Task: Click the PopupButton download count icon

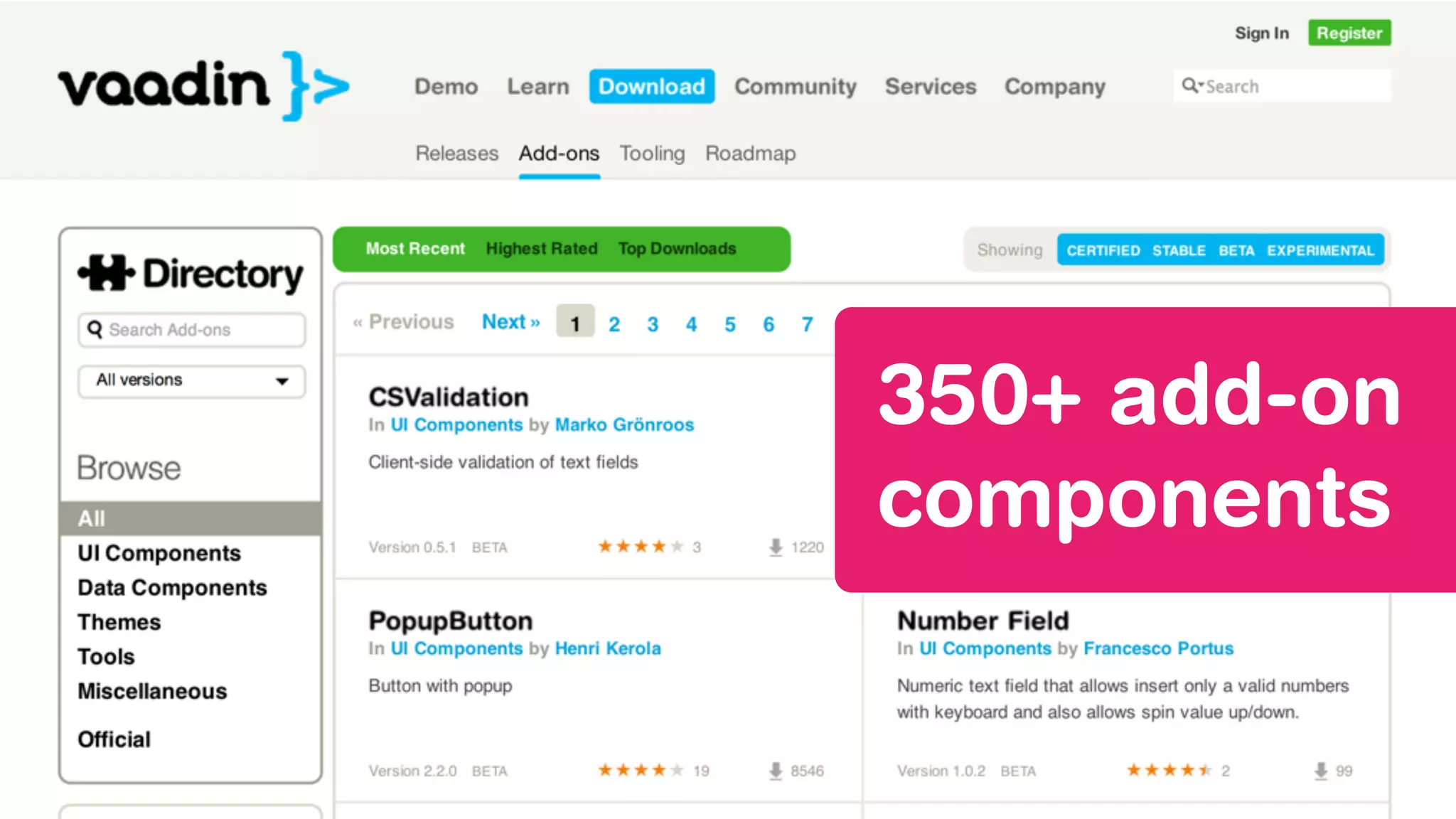Action: click(776, 771)
